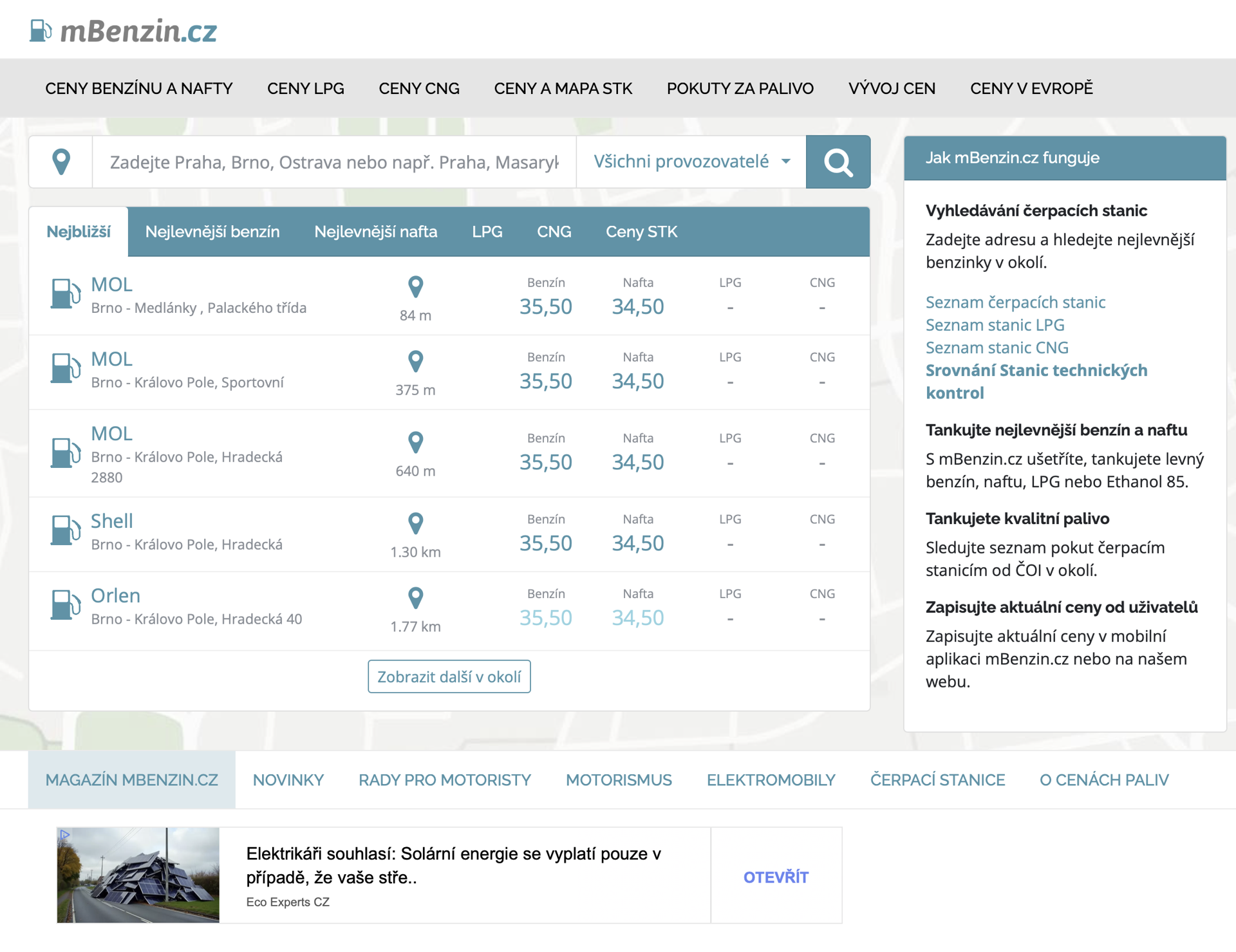Click the solar energy ad headline
This screenshot has width=1236, height=952.
click(453, 865)
